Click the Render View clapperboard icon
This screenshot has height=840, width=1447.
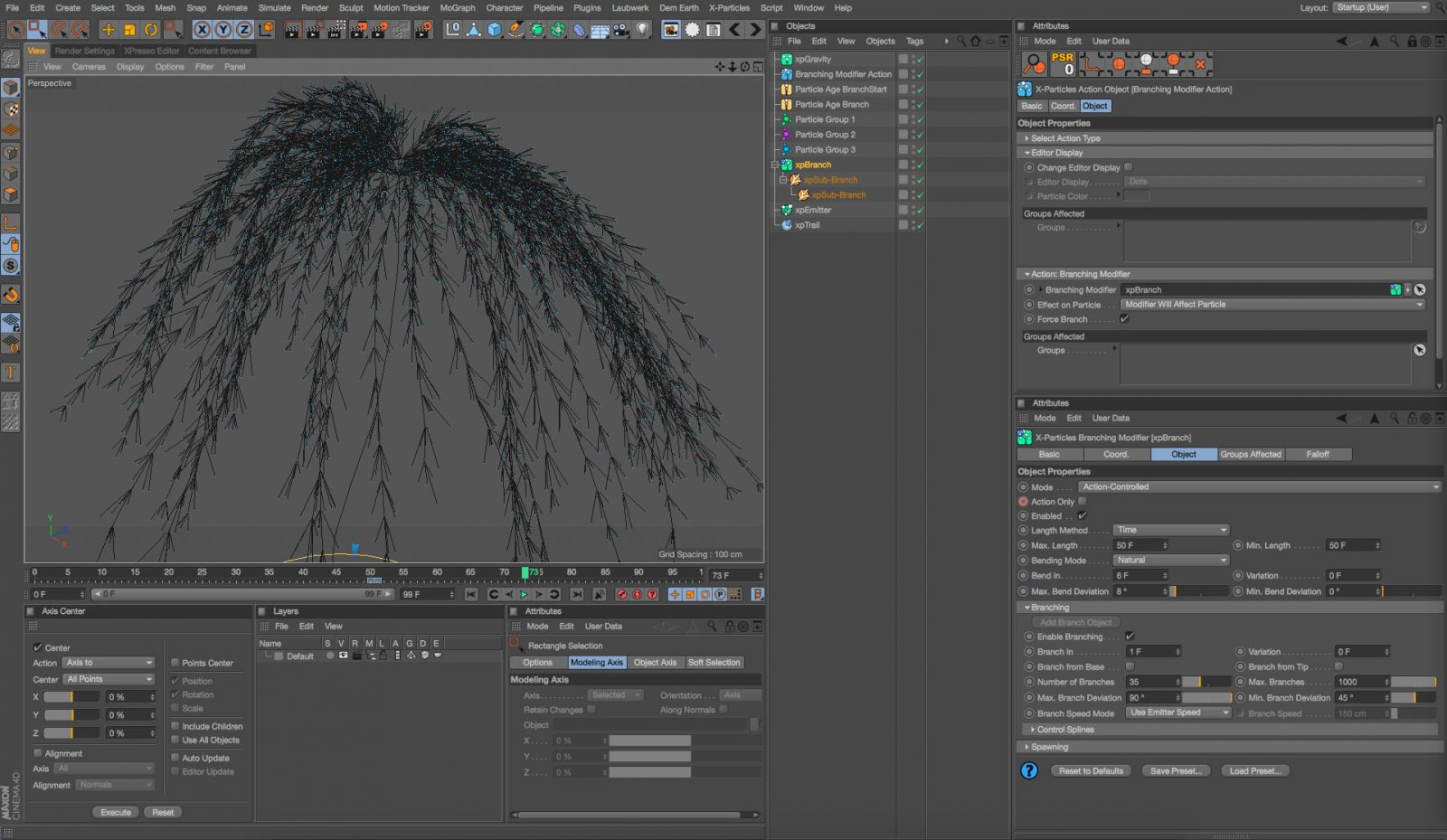(292, 30)
